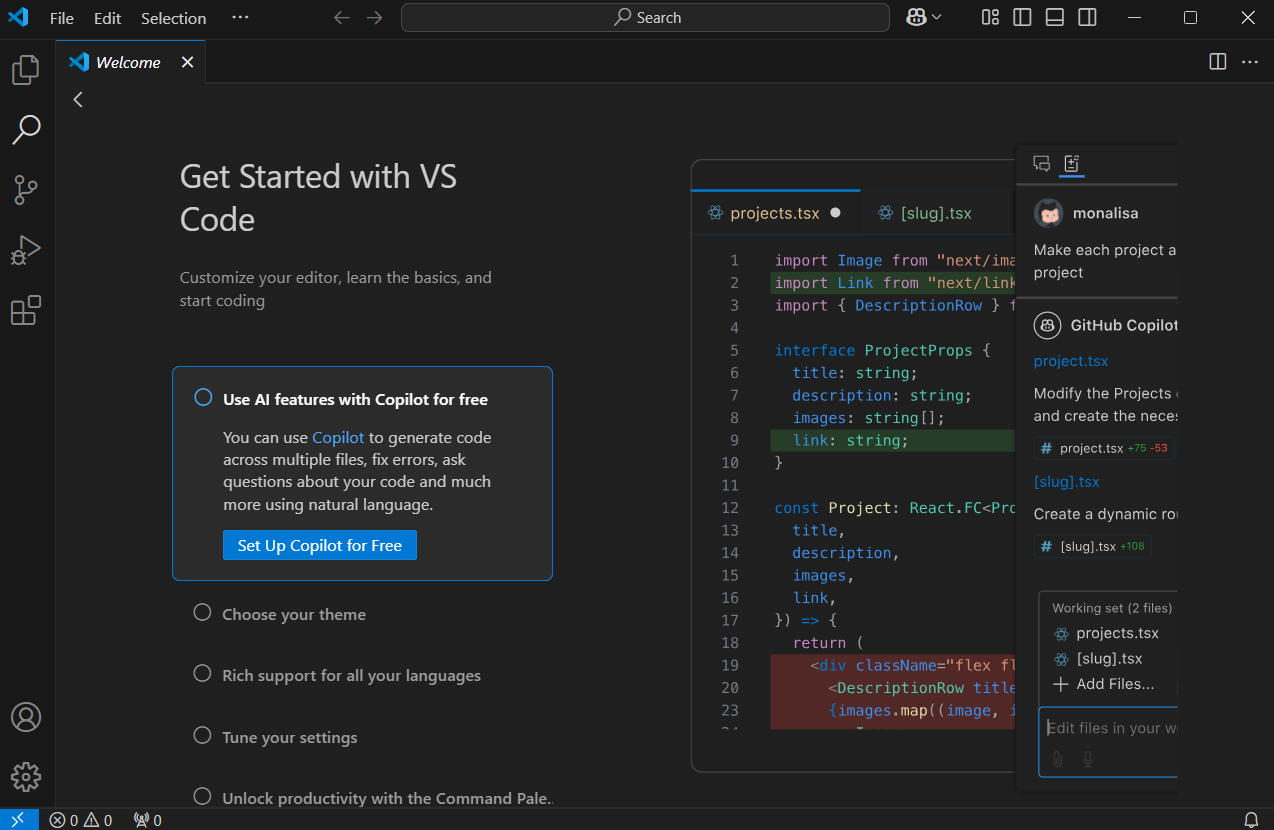This screenshot has width=1274, height=830.
Task: Close the Welcome tab
Action: [187, 62]
